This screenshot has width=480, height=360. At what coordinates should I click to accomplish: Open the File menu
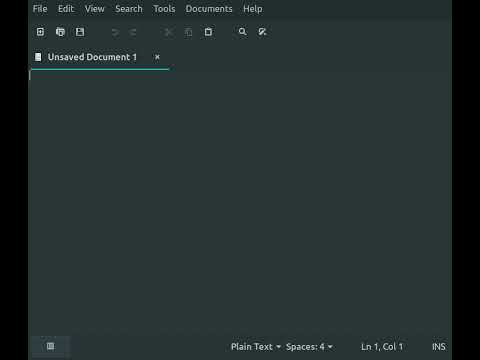[x=40, y=9]
